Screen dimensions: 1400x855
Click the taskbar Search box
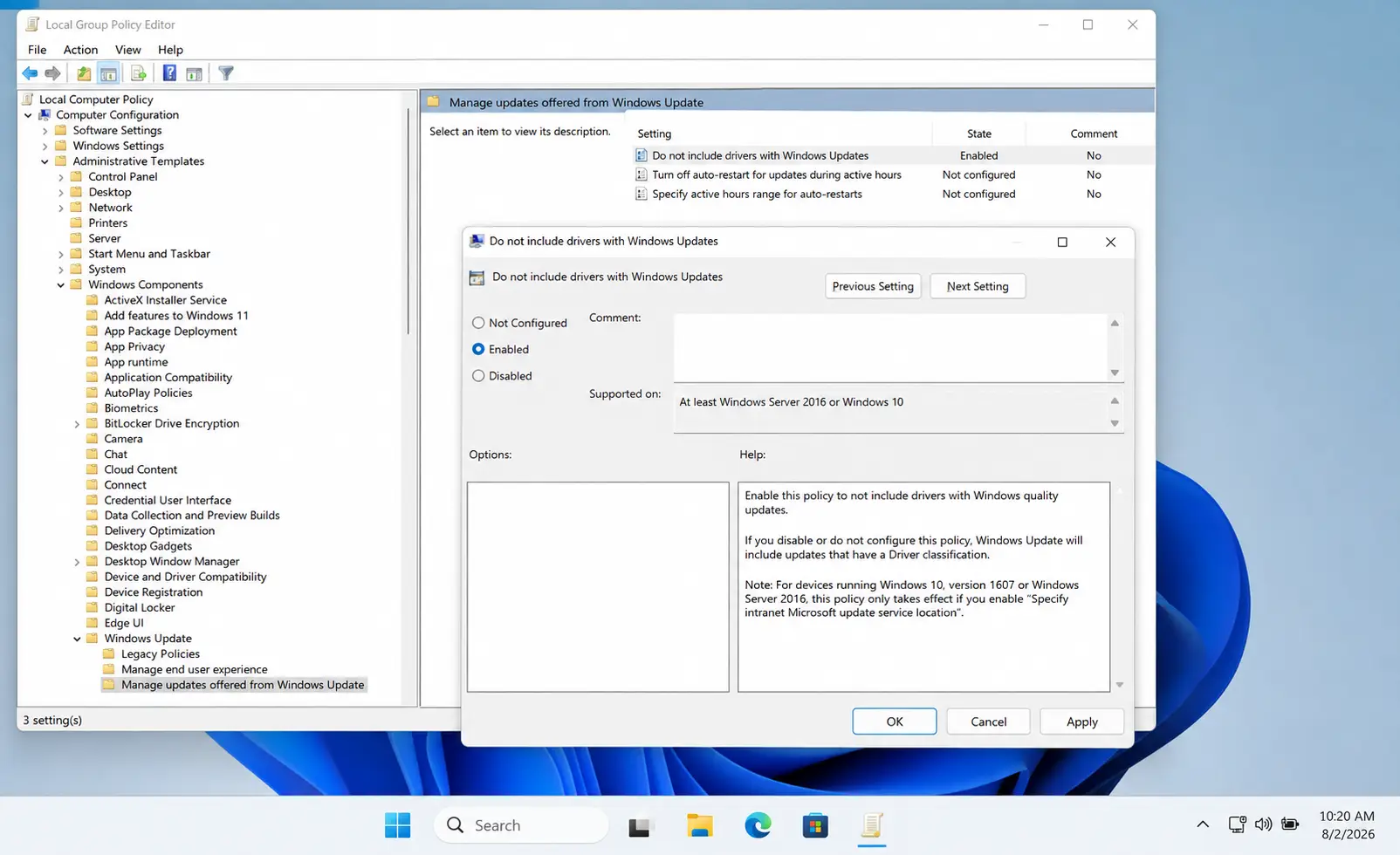[521, 825]
